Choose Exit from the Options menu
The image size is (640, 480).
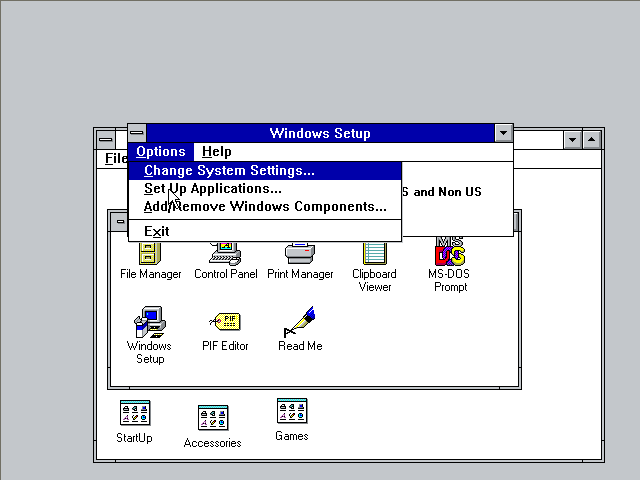265,231
